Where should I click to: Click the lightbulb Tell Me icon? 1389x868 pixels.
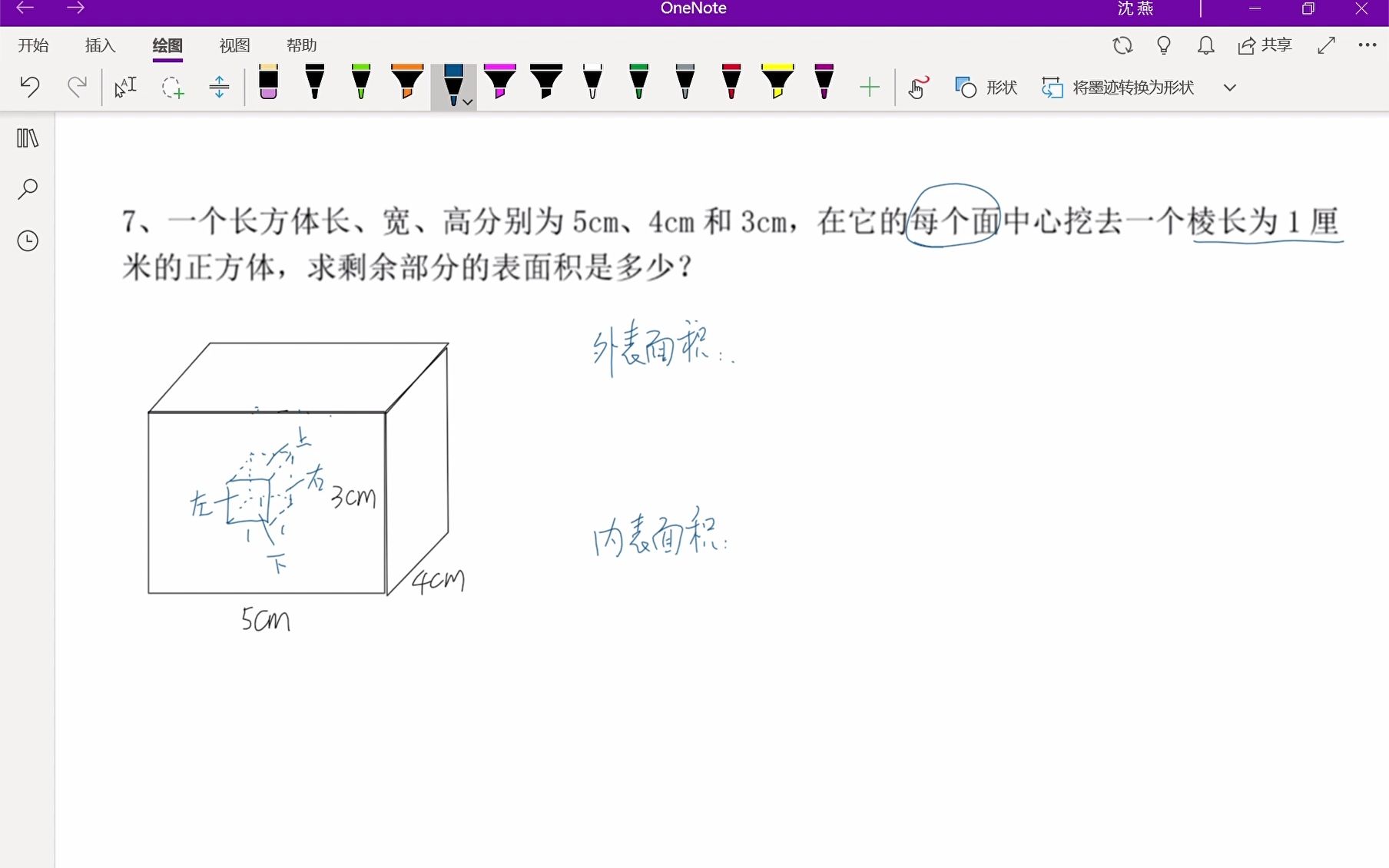[1162, 45]
